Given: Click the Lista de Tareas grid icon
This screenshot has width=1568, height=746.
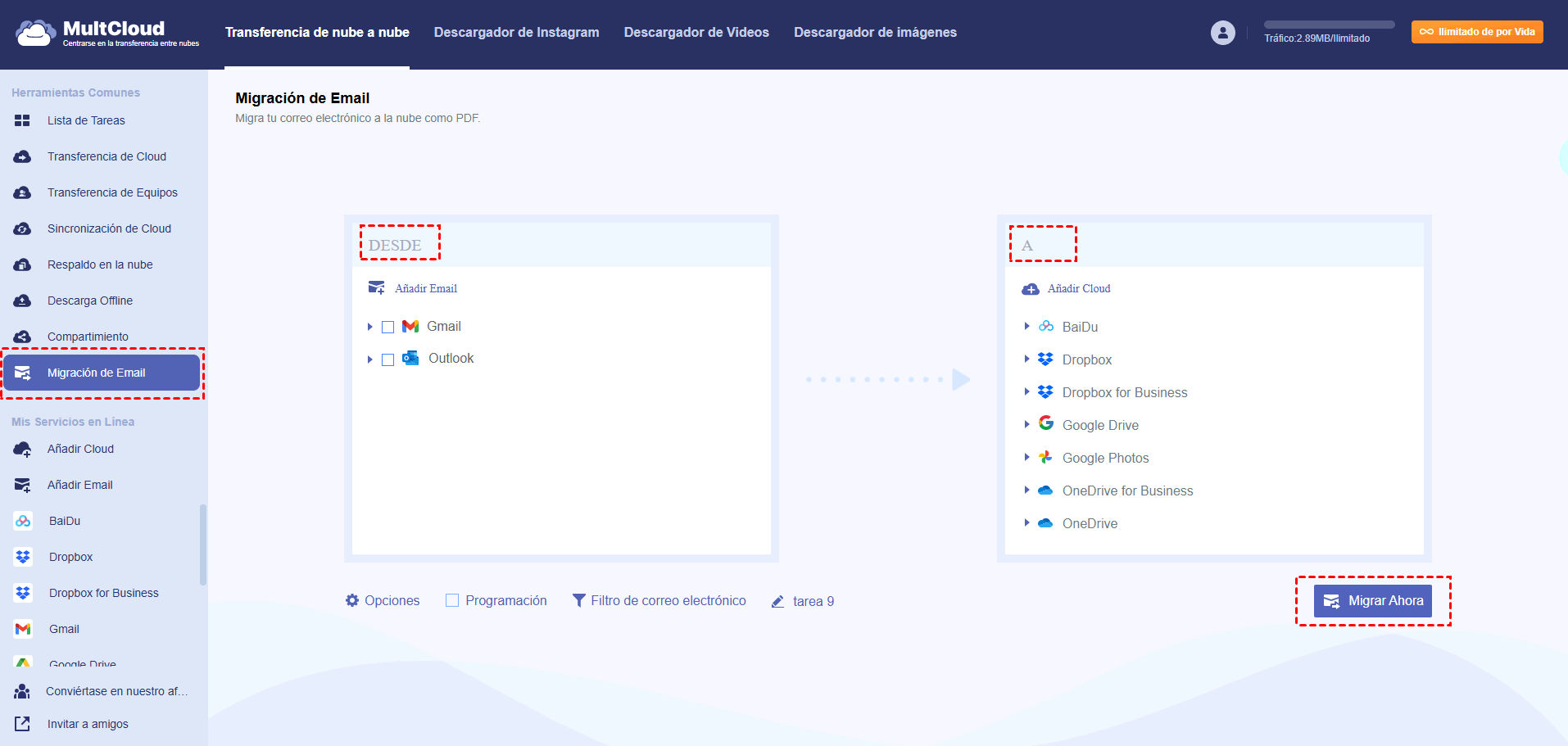Looking at the screenshot, I should (x=22, y=120).
